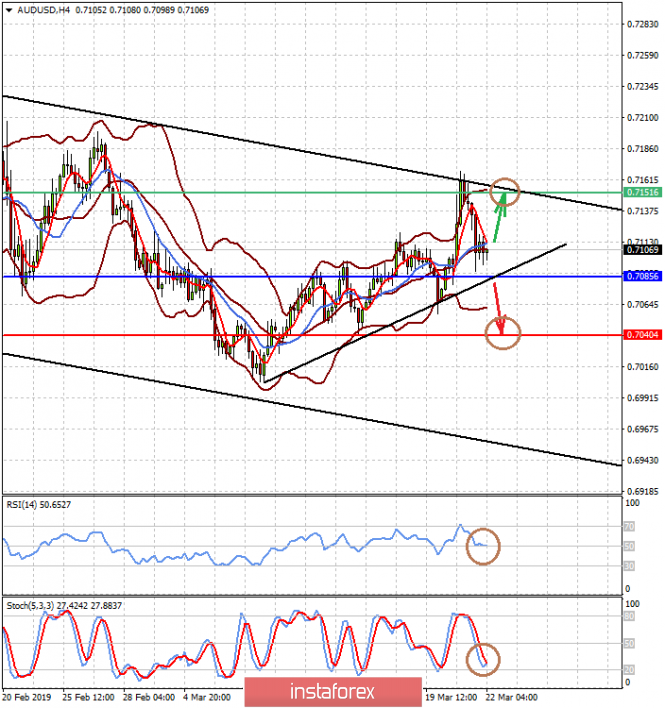Select the circle marker on the RSI line
665x708 pixels.
click(x=483, y=546)
